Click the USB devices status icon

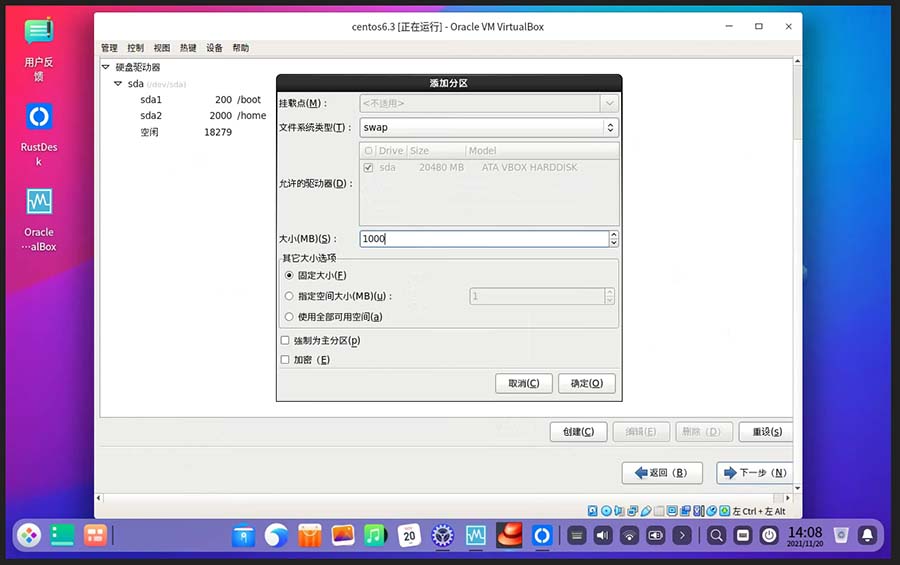tap(646, 510)
